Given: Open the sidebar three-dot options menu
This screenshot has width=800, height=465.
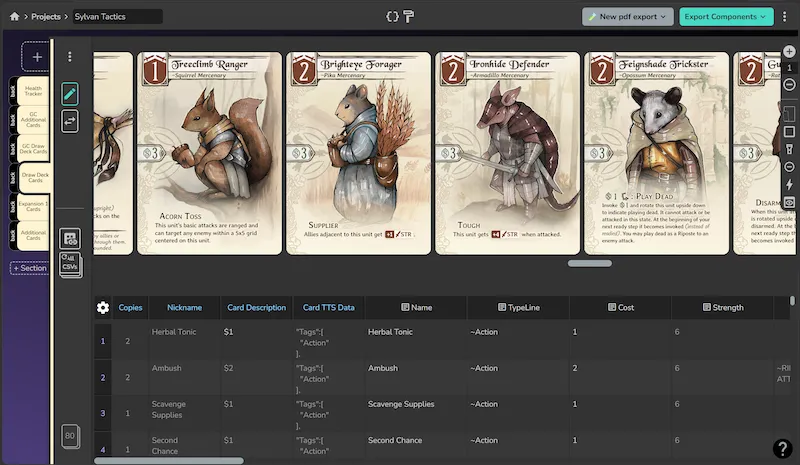Looking at the screenshot, I should click(x=70, y=57).
